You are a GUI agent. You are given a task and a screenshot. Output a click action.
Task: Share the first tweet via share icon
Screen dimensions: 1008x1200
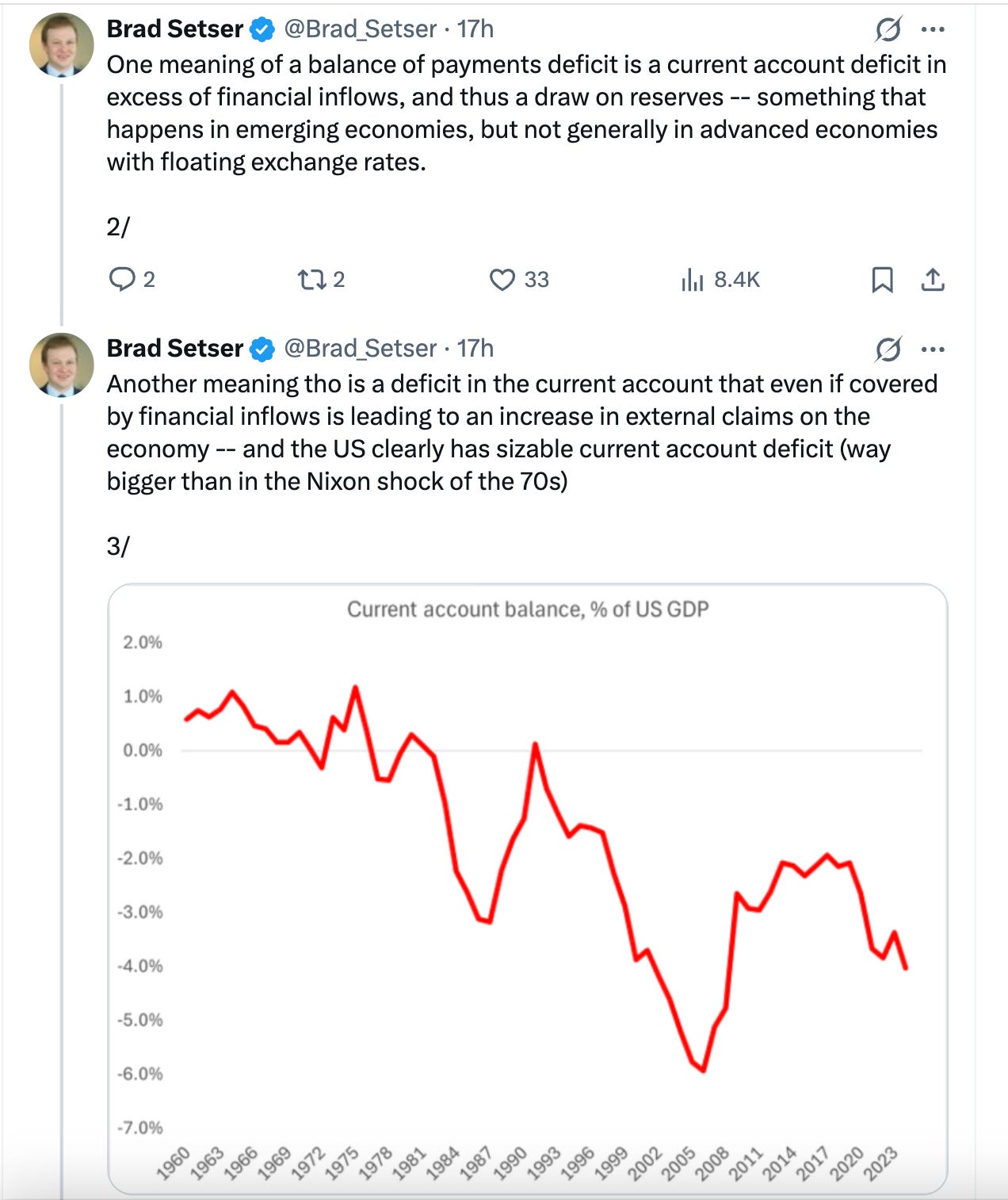click(x=933, y=279)
